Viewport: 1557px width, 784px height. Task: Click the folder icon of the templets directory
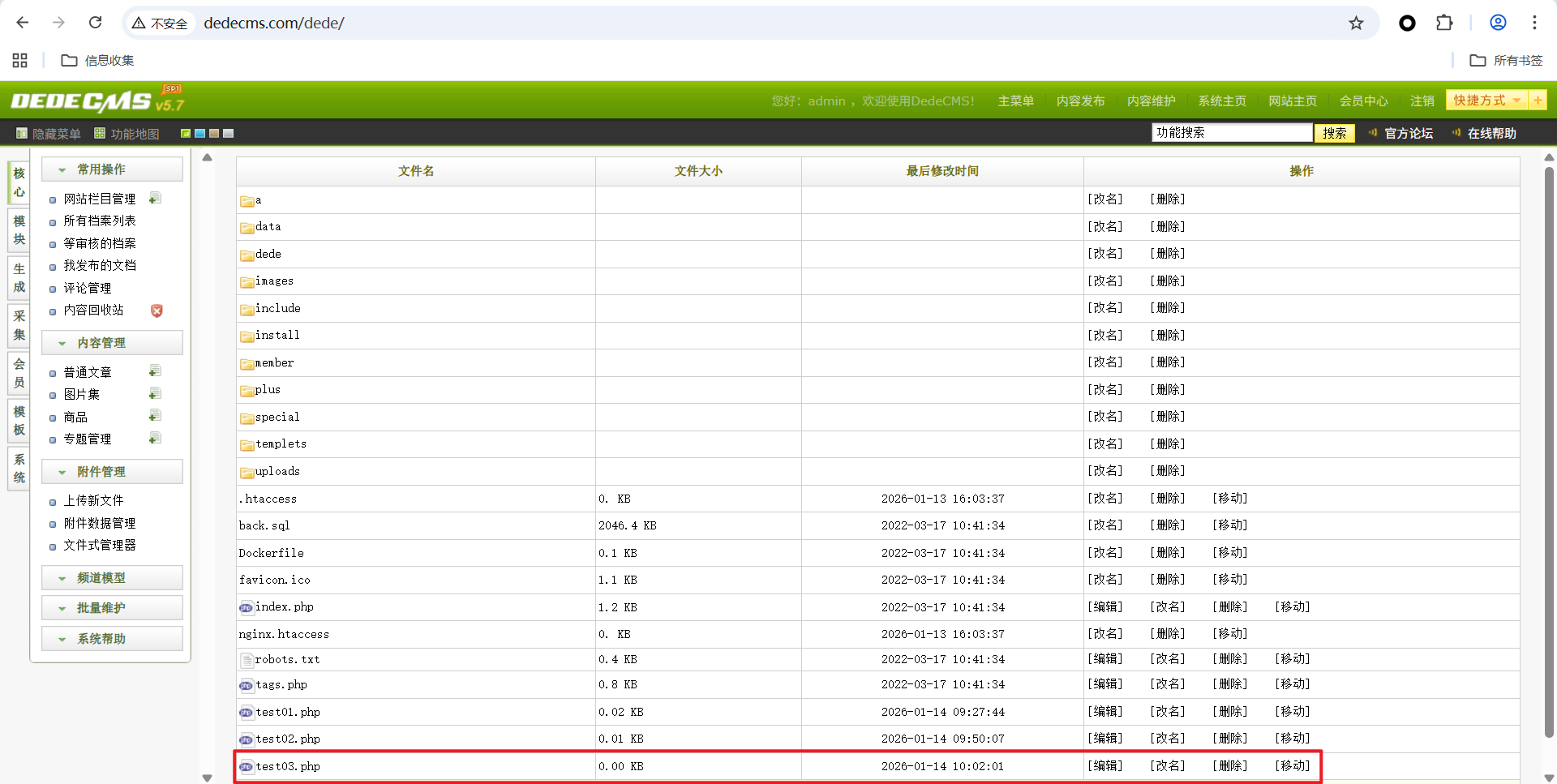(x=247, y=445)
